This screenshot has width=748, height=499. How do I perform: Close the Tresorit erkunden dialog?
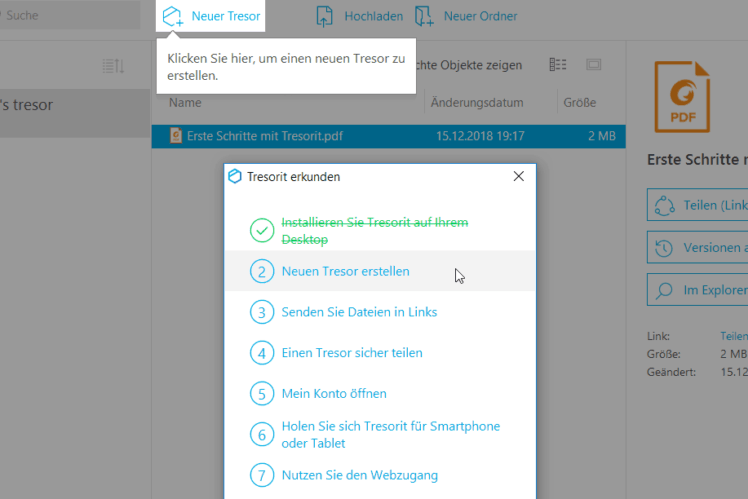(519, 177)
